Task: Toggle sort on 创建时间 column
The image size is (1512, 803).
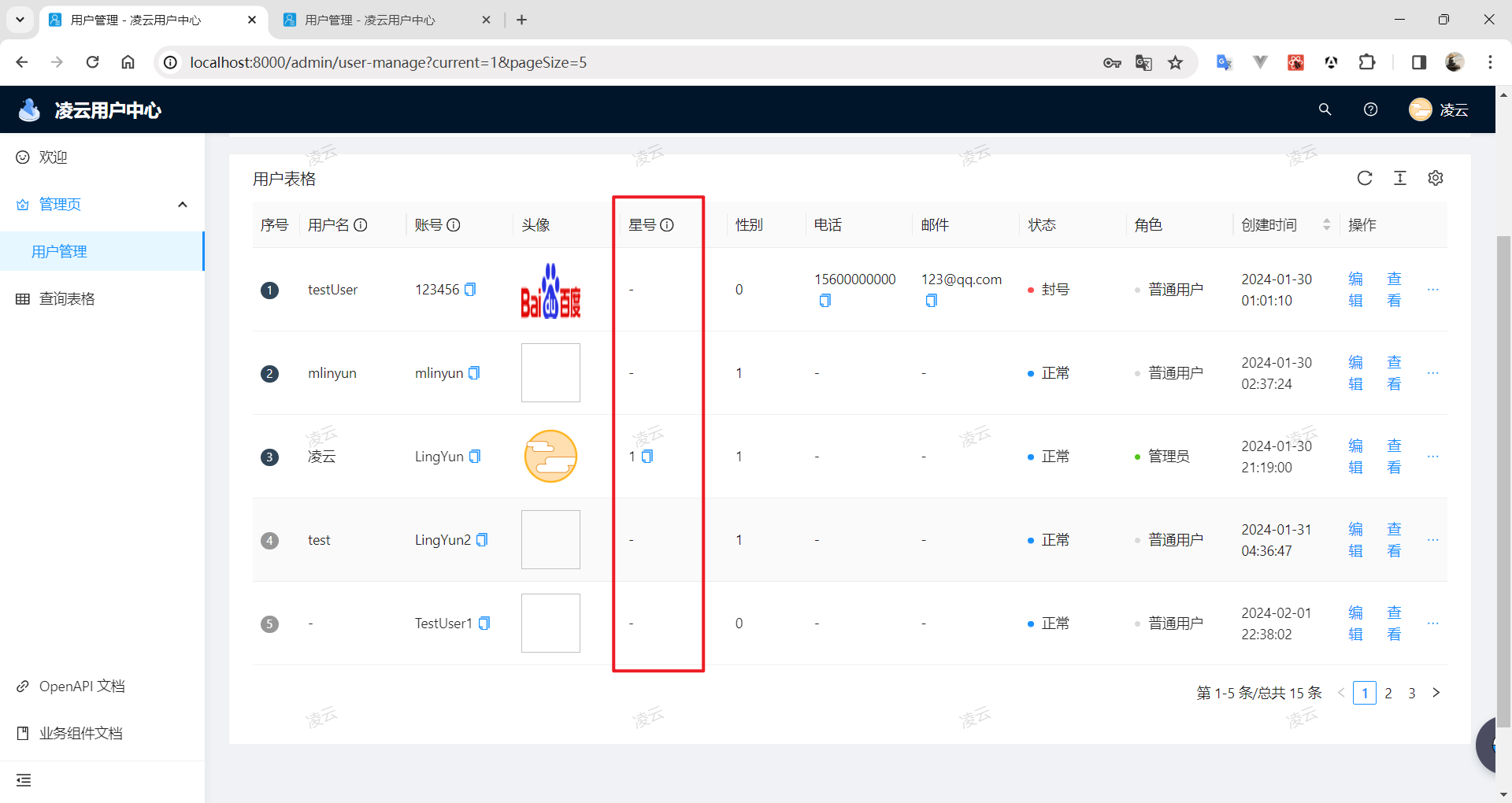Action: (x=1326, y=225)
